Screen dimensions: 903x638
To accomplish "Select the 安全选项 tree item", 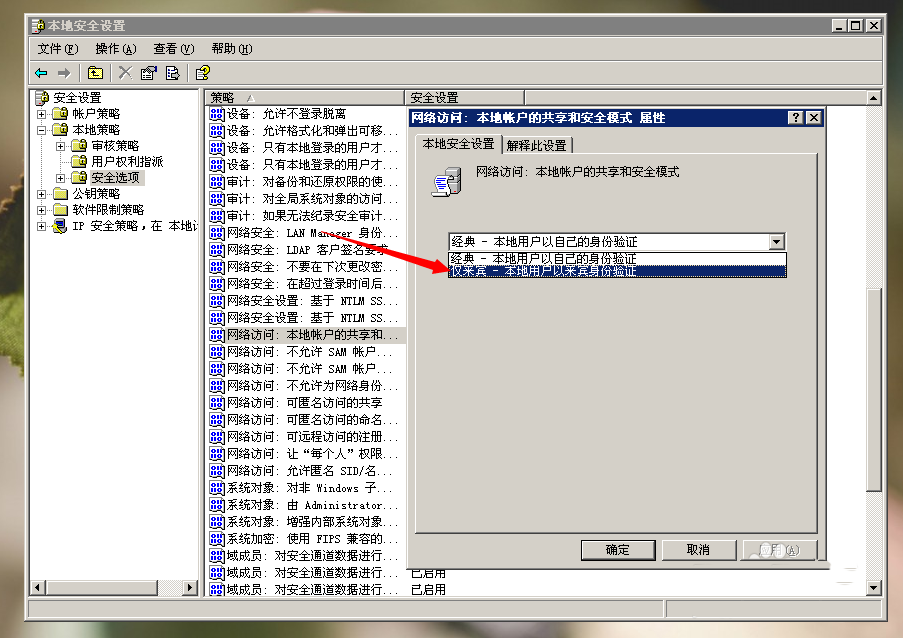I will tap(115, 178).
